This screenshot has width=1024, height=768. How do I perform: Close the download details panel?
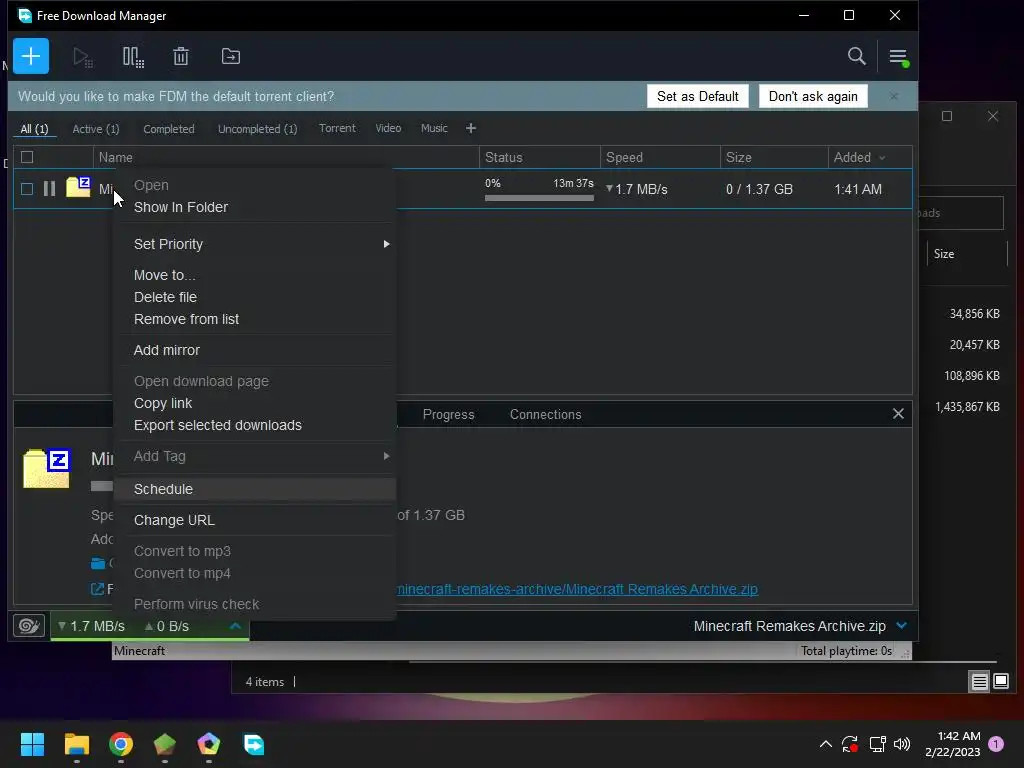pyautogui.click(x=898, y=414)
